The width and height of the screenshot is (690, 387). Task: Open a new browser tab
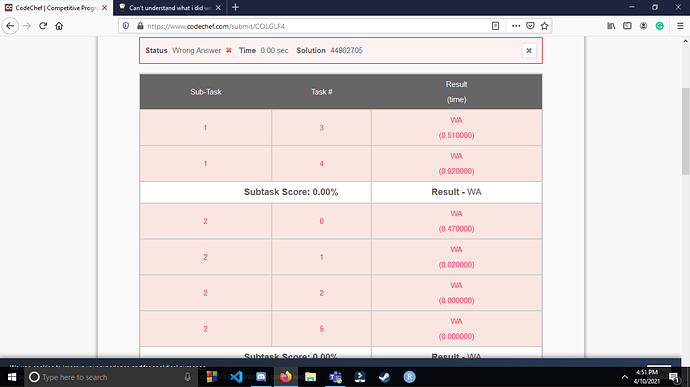pyautogui.click(x=235, y=7)
